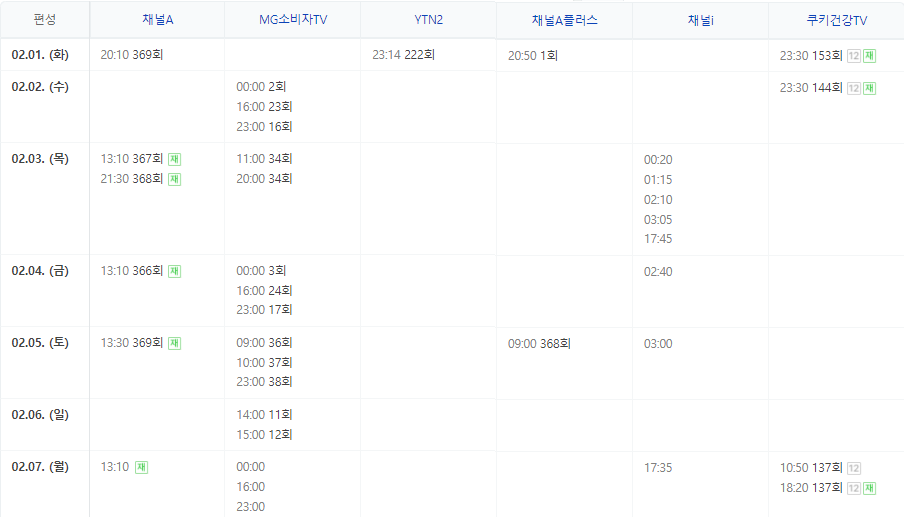Click the 01:15 time under 채널i
904x517 pixels.
(658, 180)
